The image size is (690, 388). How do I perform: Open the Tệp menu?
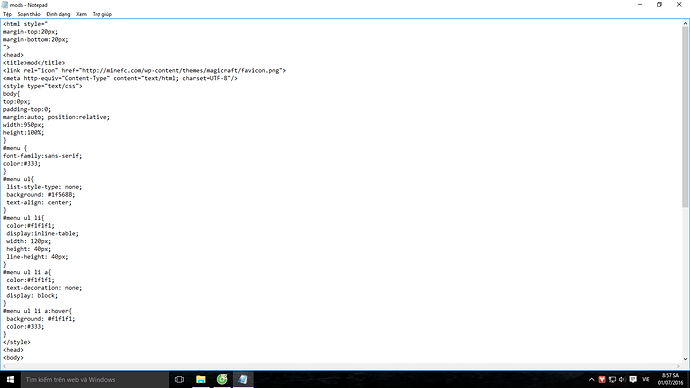(7, 14)
